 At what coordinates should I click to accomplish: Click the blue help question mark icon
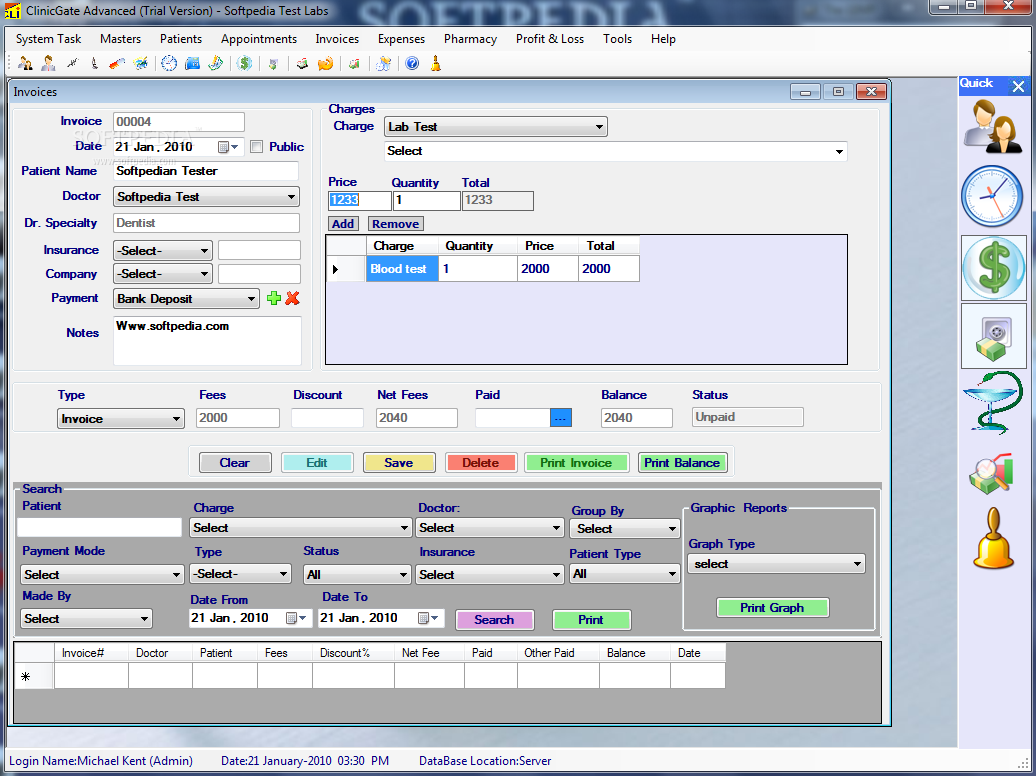pos(412,64)
